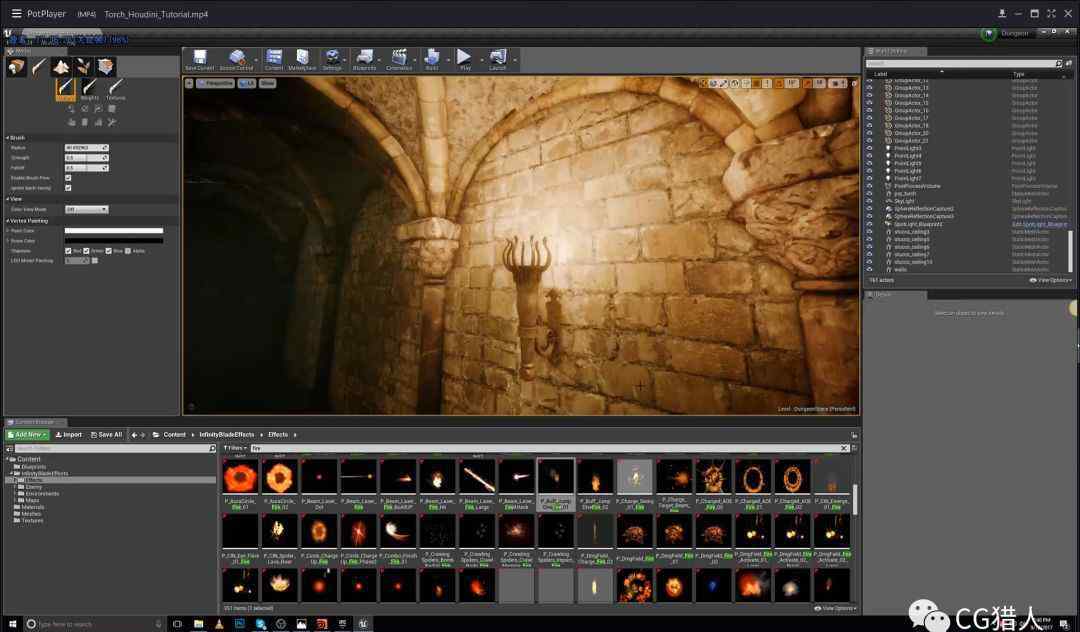Open View Options in World Outliner
Viewport: 1080px width, 632px height.
pyautogui.click(x=1050, y=280)
